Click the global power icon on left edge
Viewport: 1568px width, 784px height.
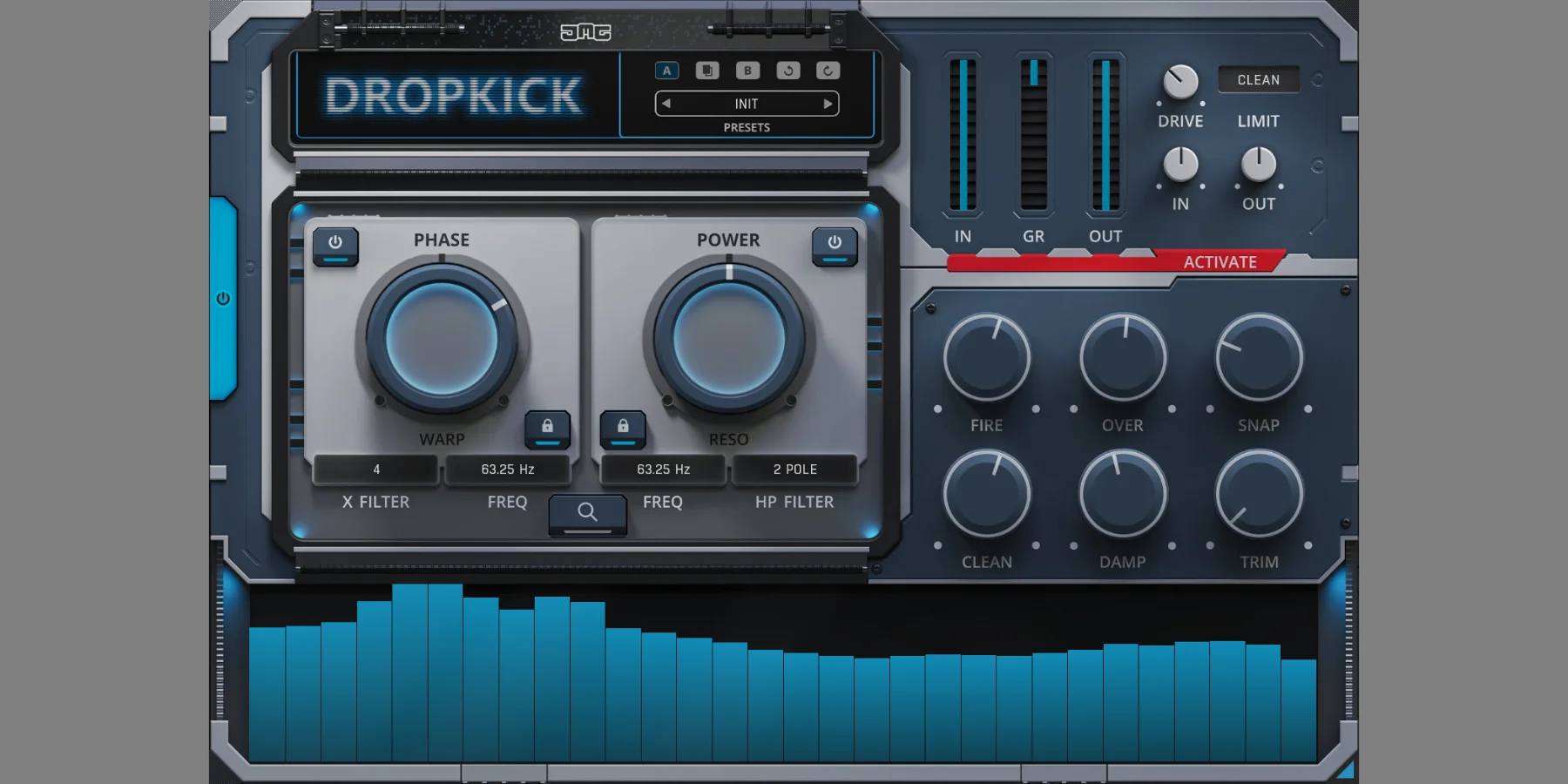point(223,299)
